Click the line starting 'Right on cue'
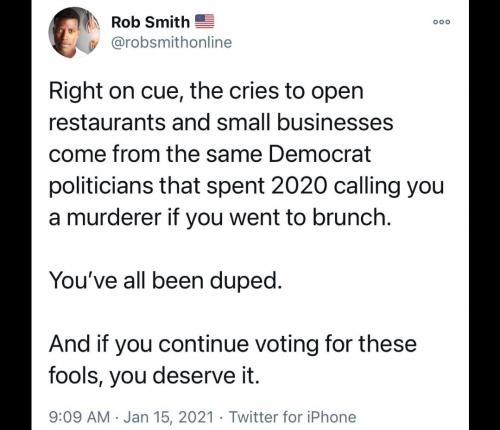This screenshot has width=500, height=430. (206, 91)
